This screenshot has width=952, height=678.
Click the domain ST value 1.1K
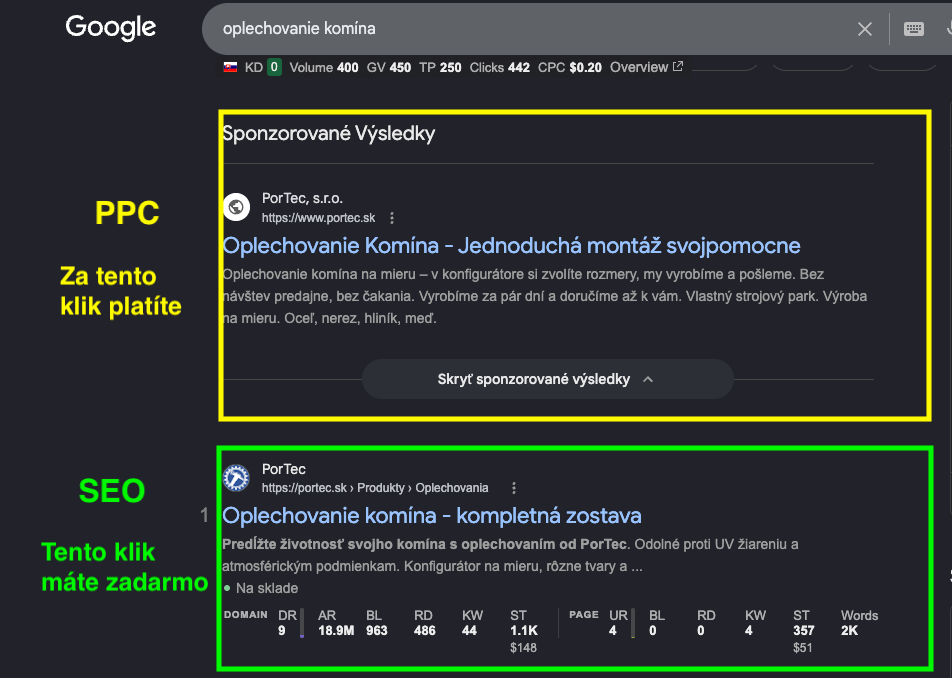(523, 631)
